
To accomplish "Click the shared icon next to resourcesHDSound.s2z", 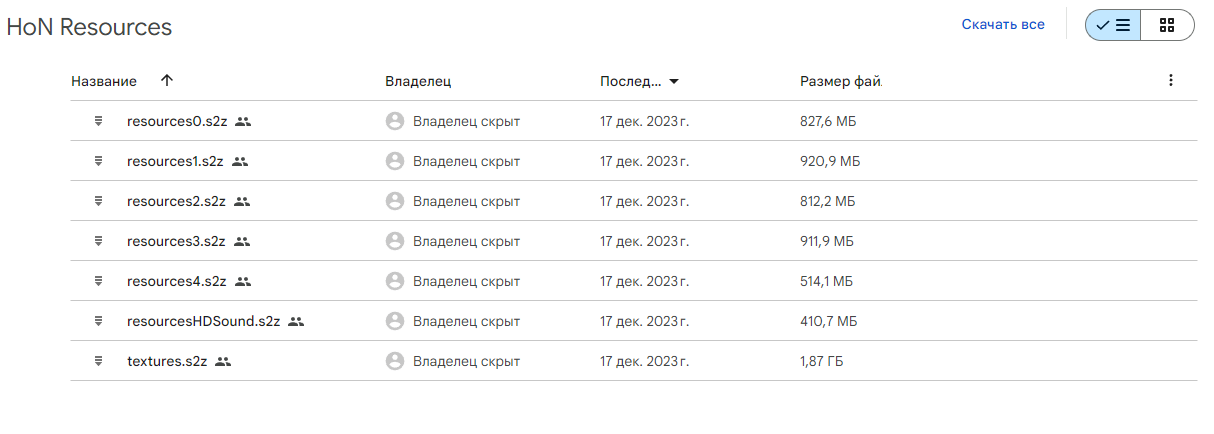I will tap(296, 321).
